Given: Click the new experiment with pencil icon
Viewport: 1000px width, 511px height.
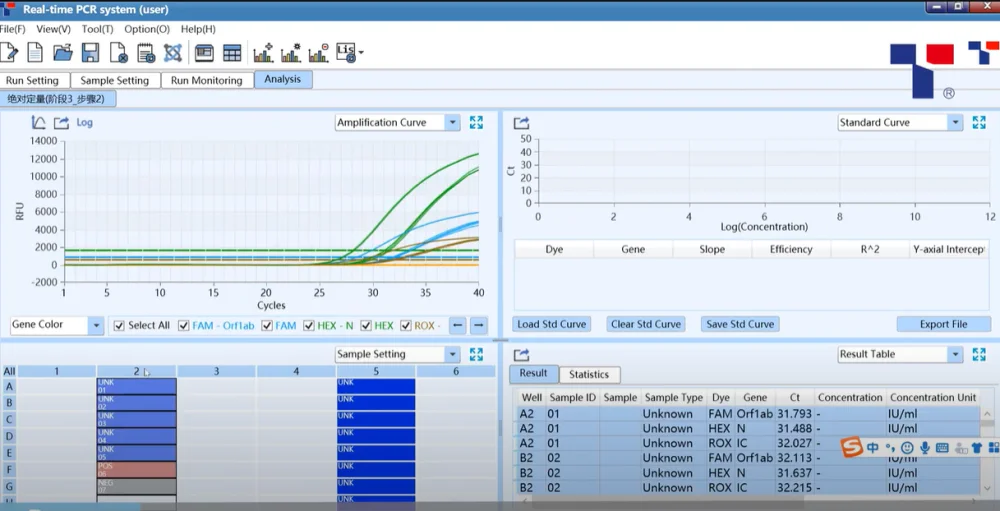Looking at the screenshot, I should [9, 52].
